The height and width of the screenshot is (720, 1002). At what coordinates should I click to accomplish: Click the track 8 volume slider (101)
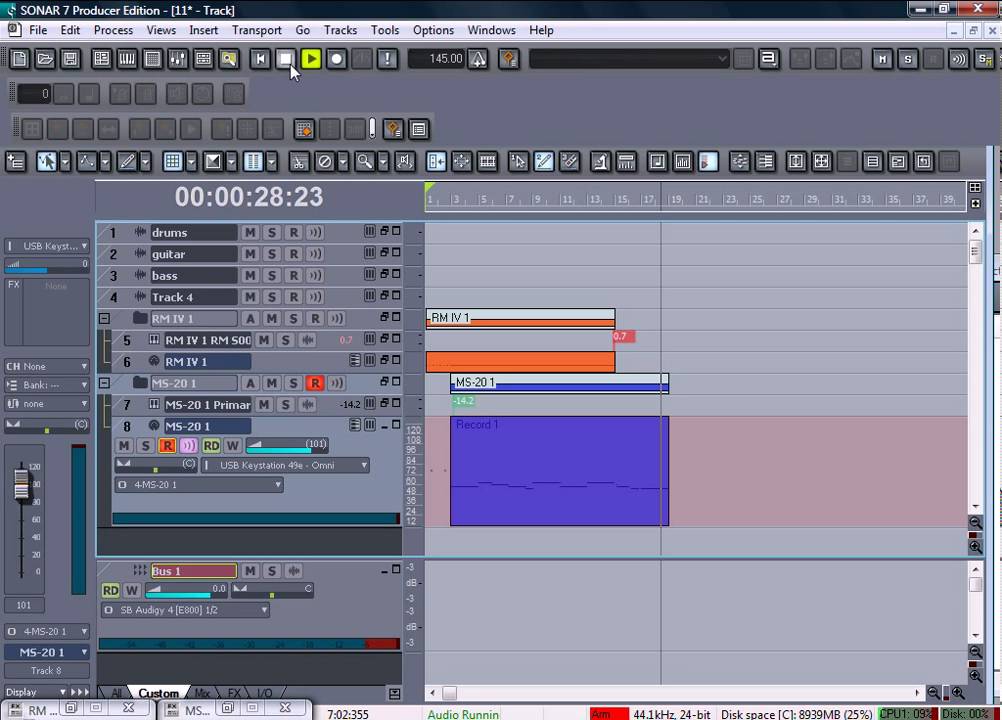287,445
